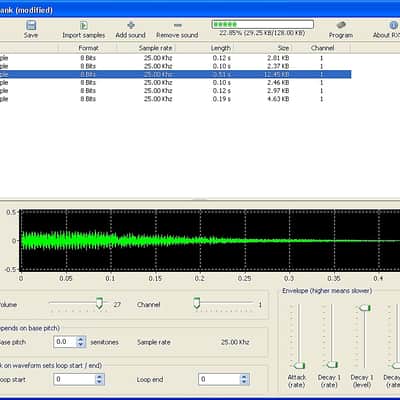Click the Volume slider handle
The image size is (400, 400).
click(99, 303)
